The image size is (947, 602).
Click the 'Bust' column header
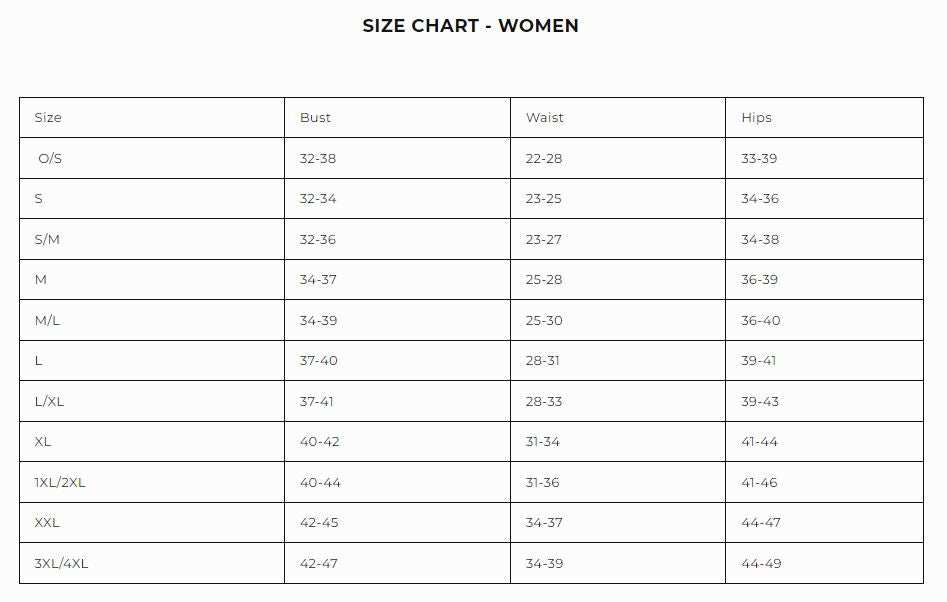click(x=315, y=118)
